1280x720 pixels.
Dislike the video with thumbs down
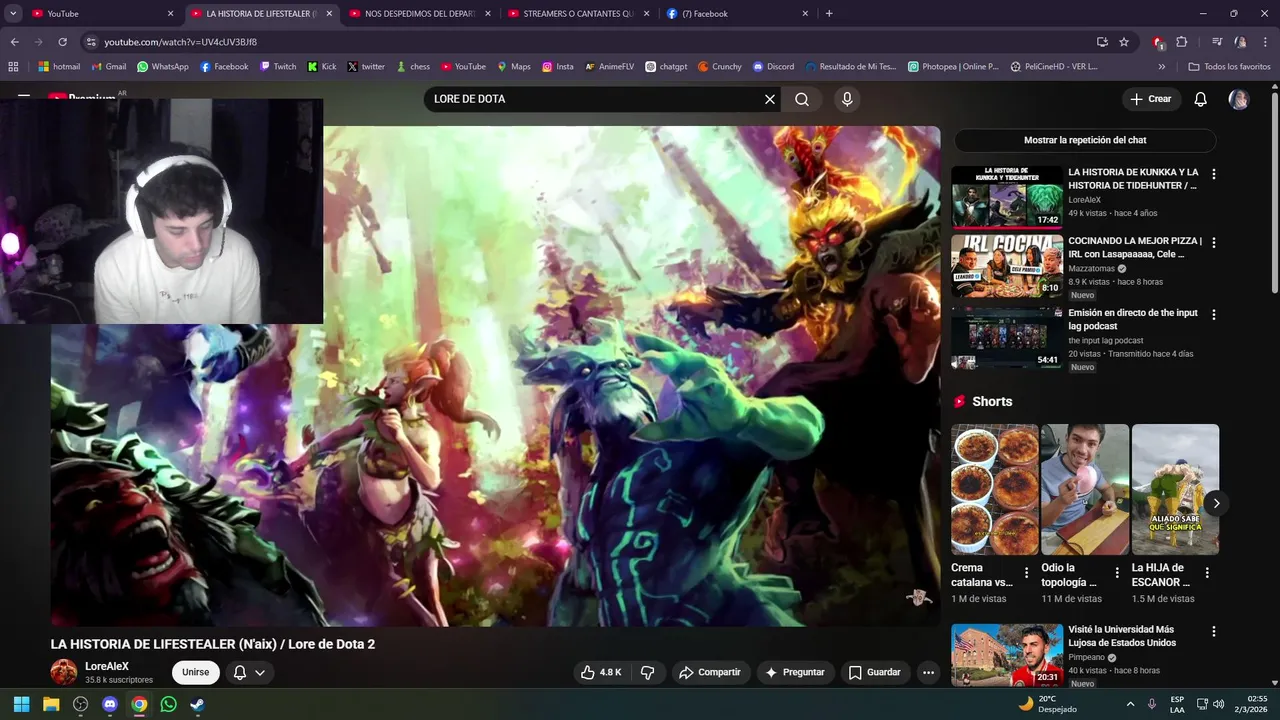point(647,672)
